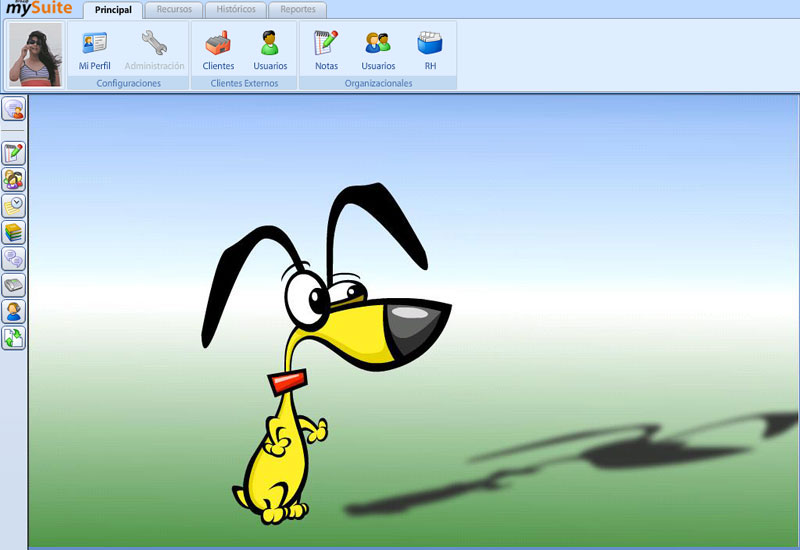This screenshot has height=550, width=800.
Task: Switch to the Históricos tab
Action: click(236, 10)
